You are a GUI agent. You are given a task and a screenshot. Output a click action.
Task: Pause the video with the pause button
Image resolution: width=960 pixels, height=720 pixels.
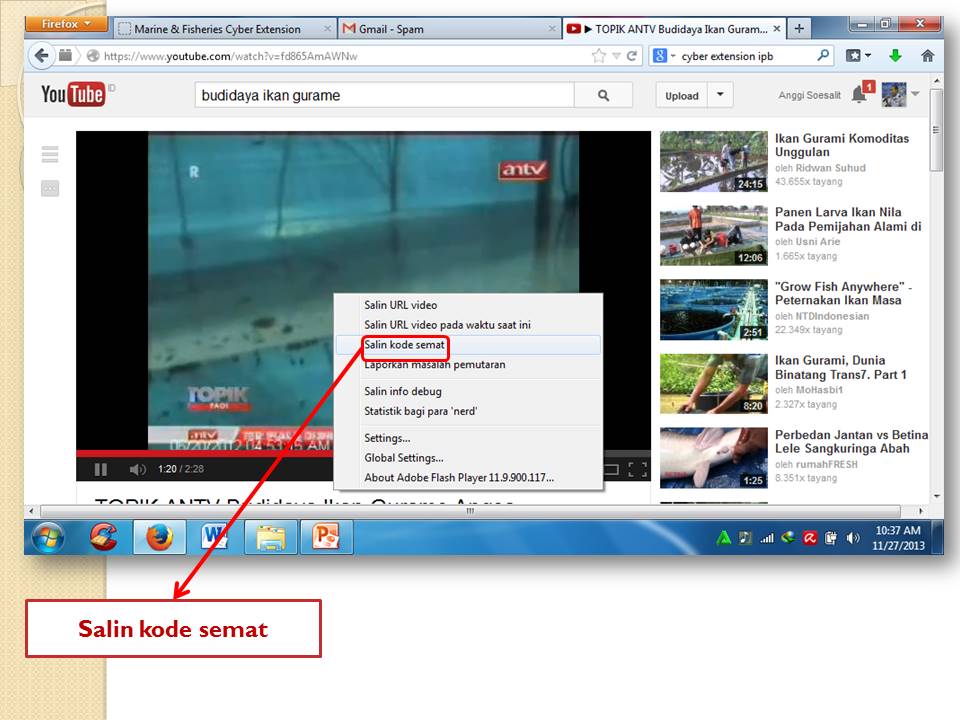(x=100, y=469)
